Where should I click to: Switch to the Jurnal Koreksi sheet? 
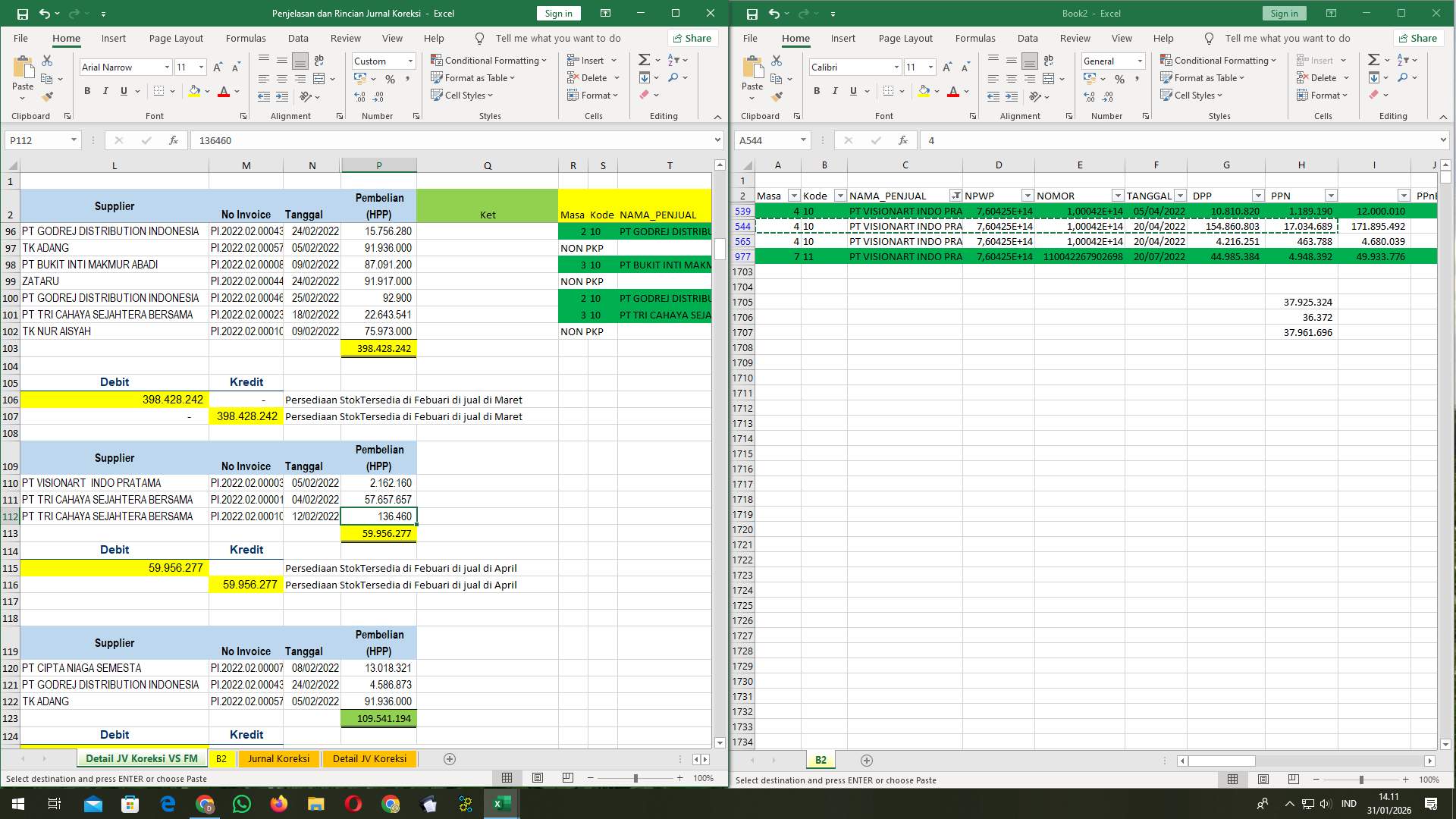(x=278, y=758)
